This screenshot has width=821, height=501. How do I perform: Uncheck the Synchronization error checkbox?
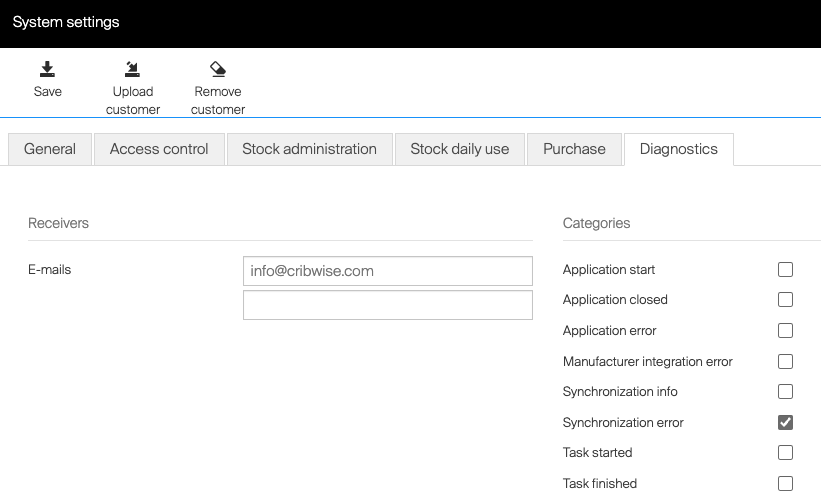coord(785,422)
